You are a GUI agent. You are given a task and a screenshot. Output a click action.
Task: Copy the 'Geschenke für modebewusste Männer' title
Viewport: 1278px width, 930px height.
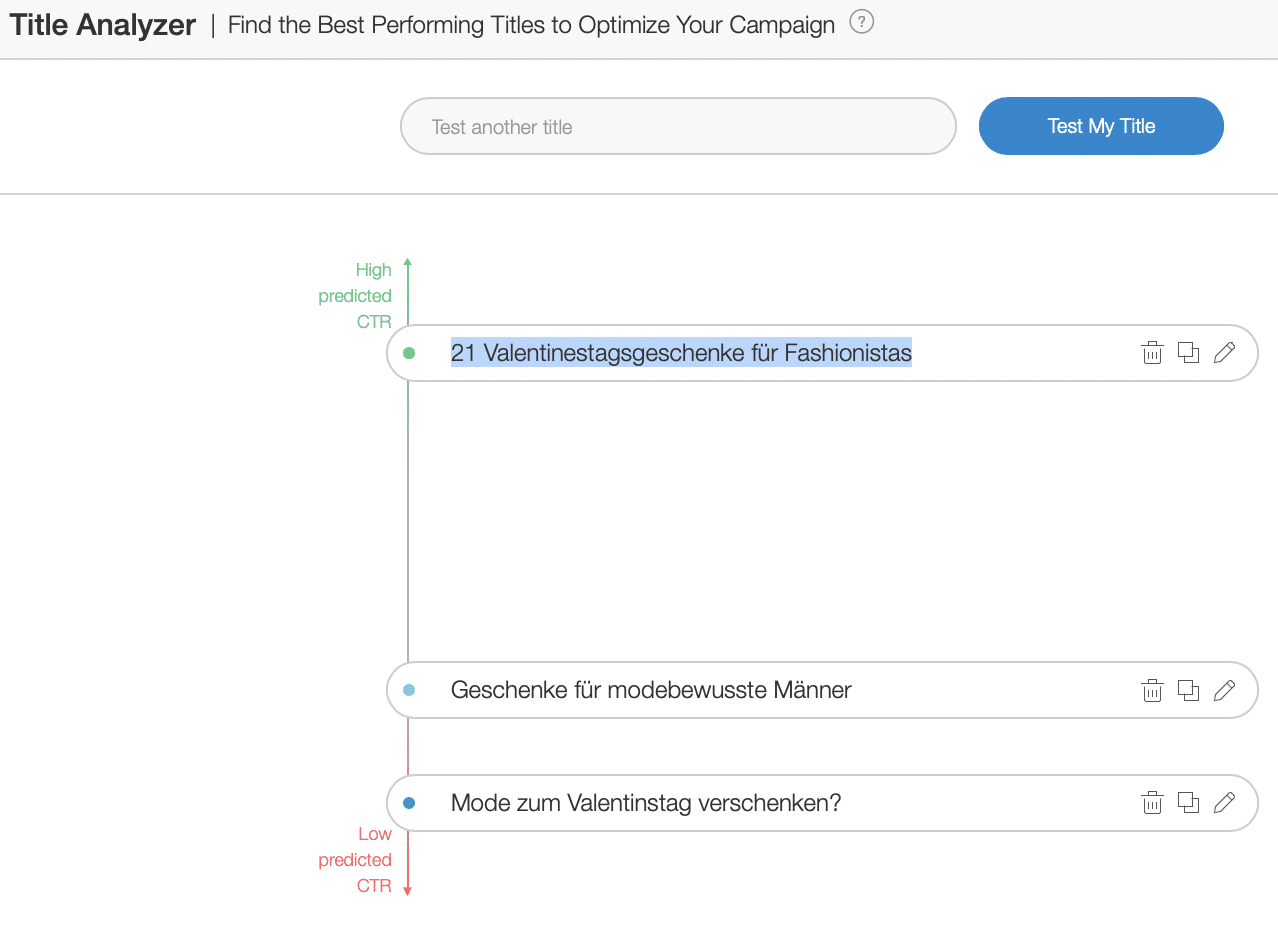[x=1188, y=690]
